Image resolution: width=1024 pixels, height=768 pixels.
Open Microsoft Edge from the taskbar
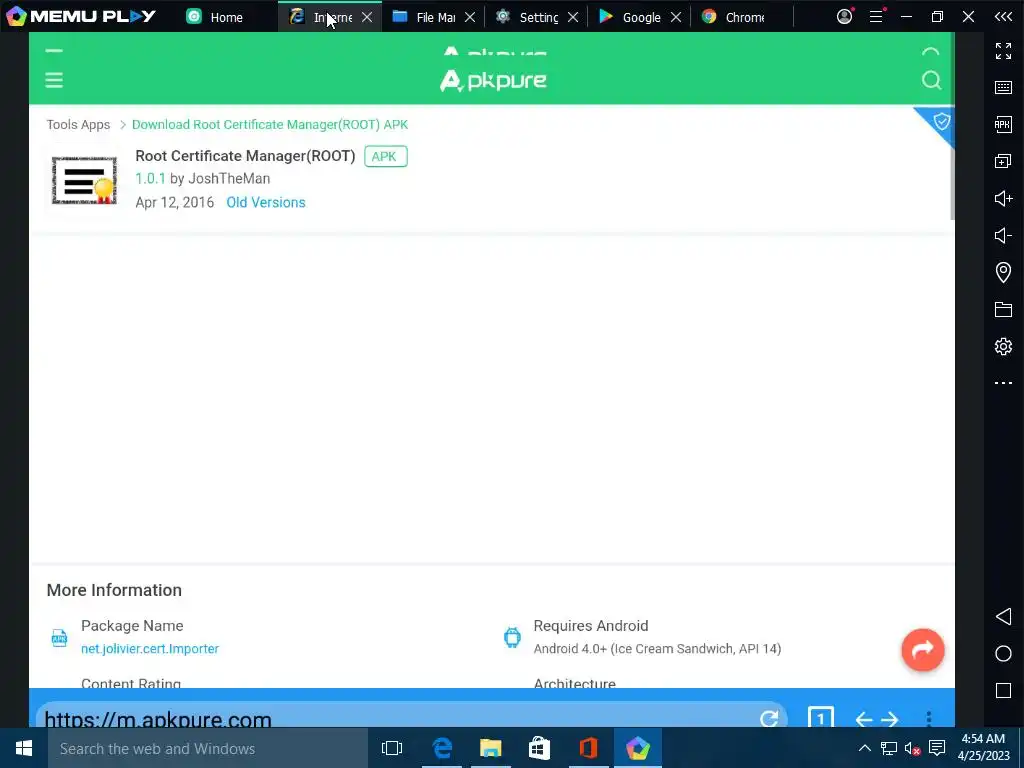[x=442, y=748]
